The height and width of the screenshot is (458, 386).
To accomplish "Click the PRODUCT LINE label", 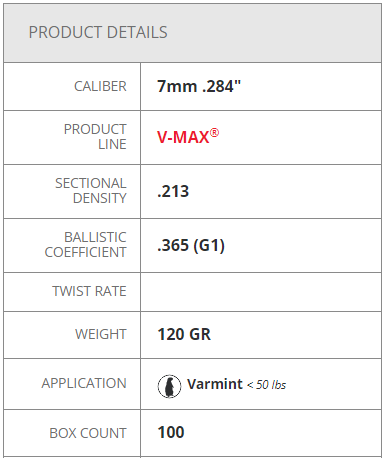I will click(x=95, y=137).
